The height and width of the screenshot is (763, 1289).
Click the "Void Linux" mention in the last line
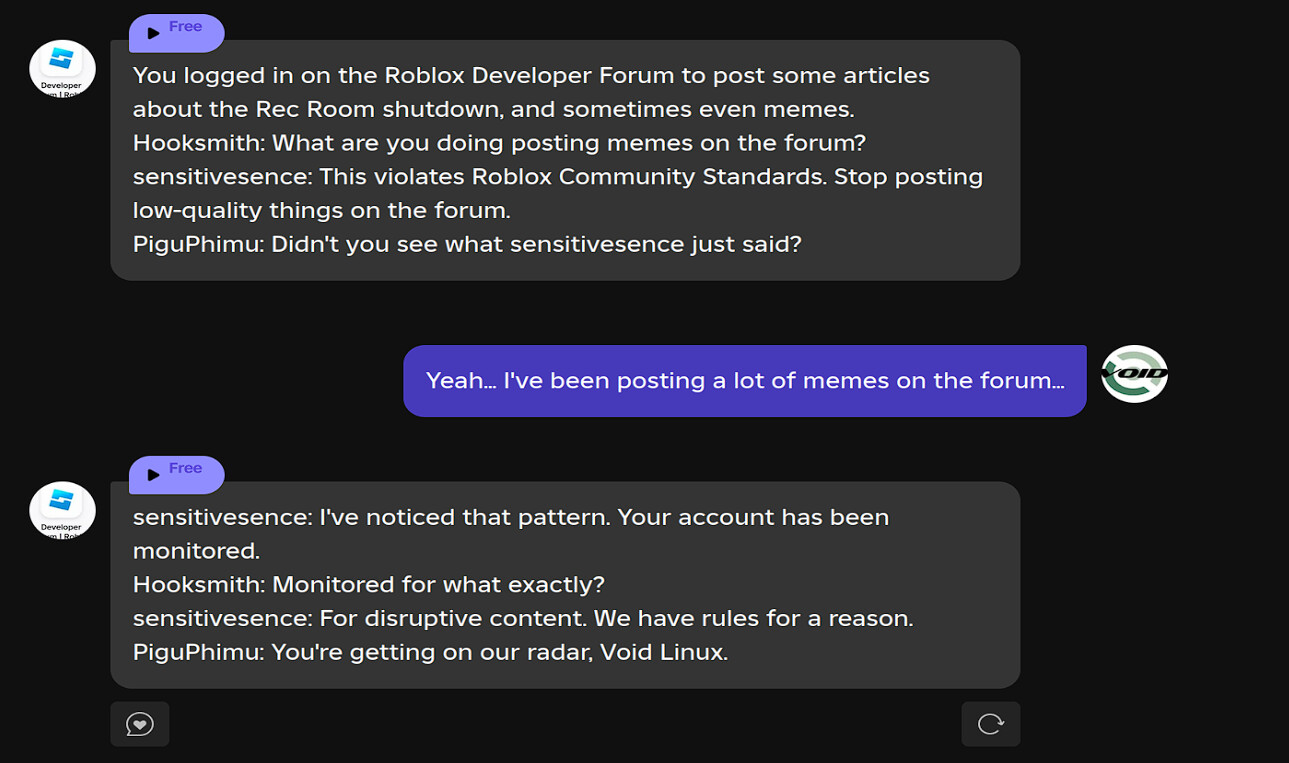click(x=663, y=653)
